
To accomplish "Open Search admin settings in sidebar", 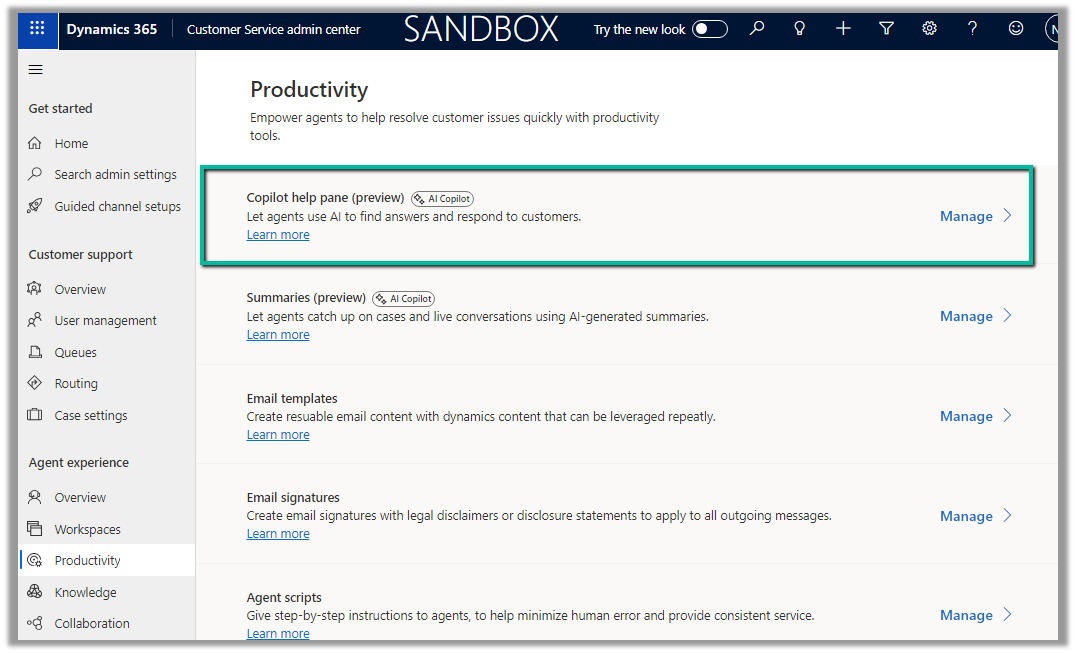I will click(115, 175).
